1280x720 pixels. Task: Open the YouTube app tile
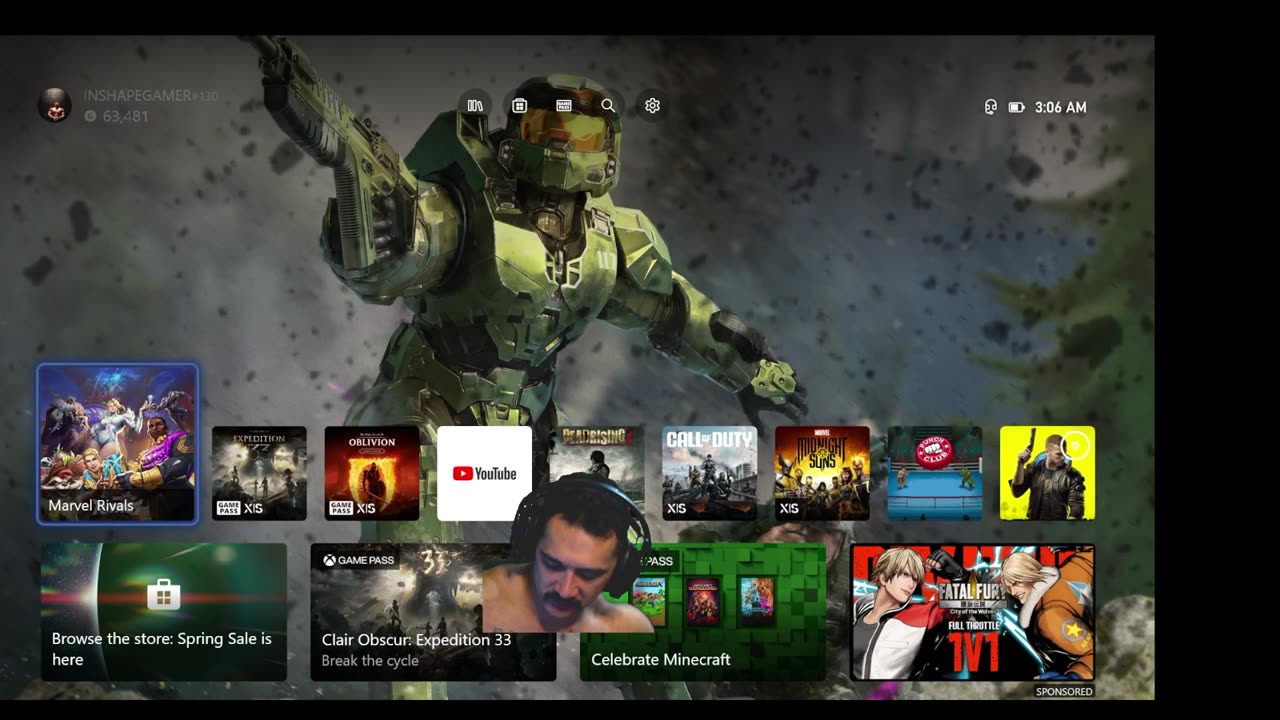[x=484, y=473]
